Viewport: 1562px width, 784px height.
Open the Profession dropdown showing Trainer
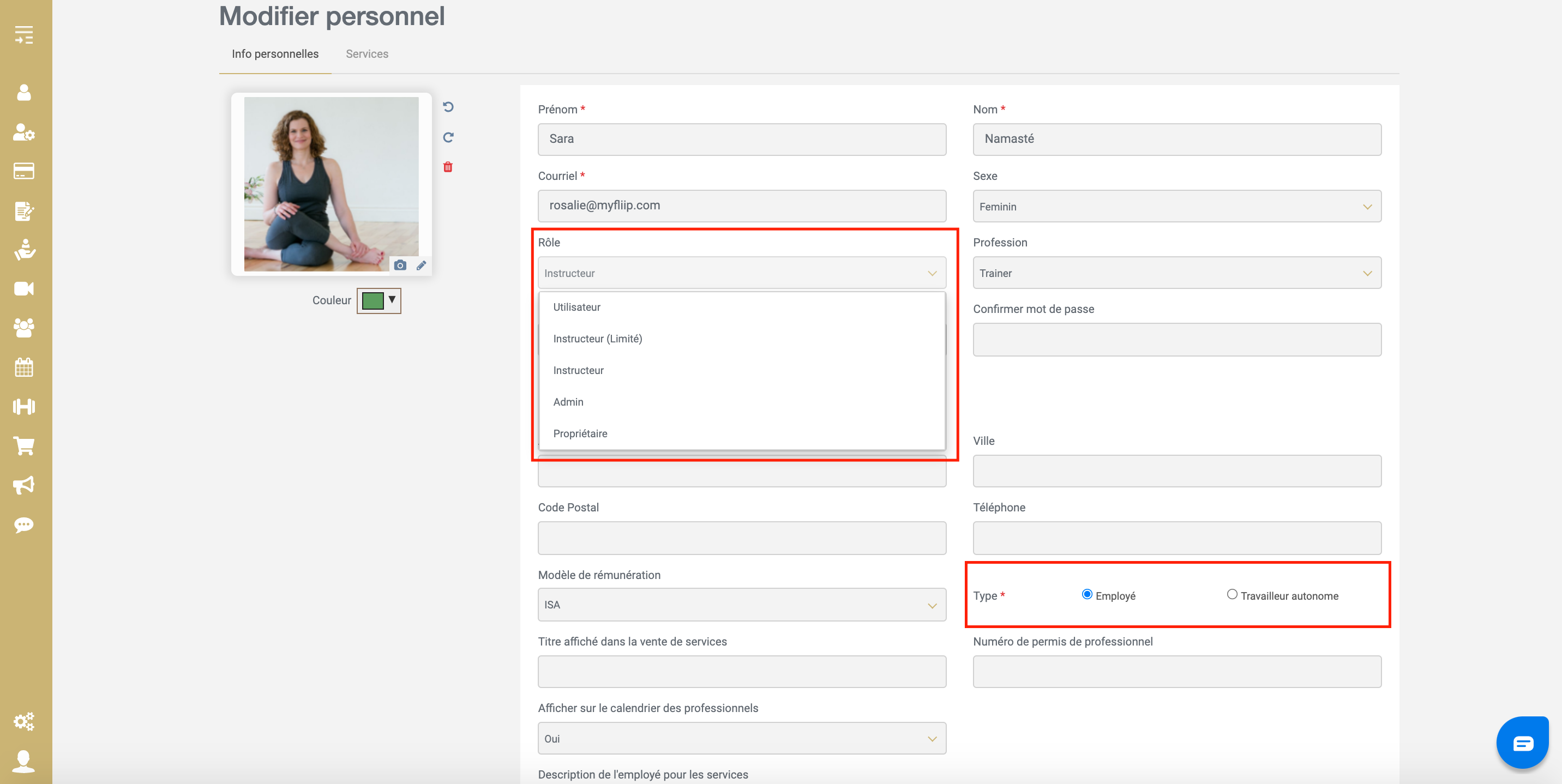[x=1176, y=273]
